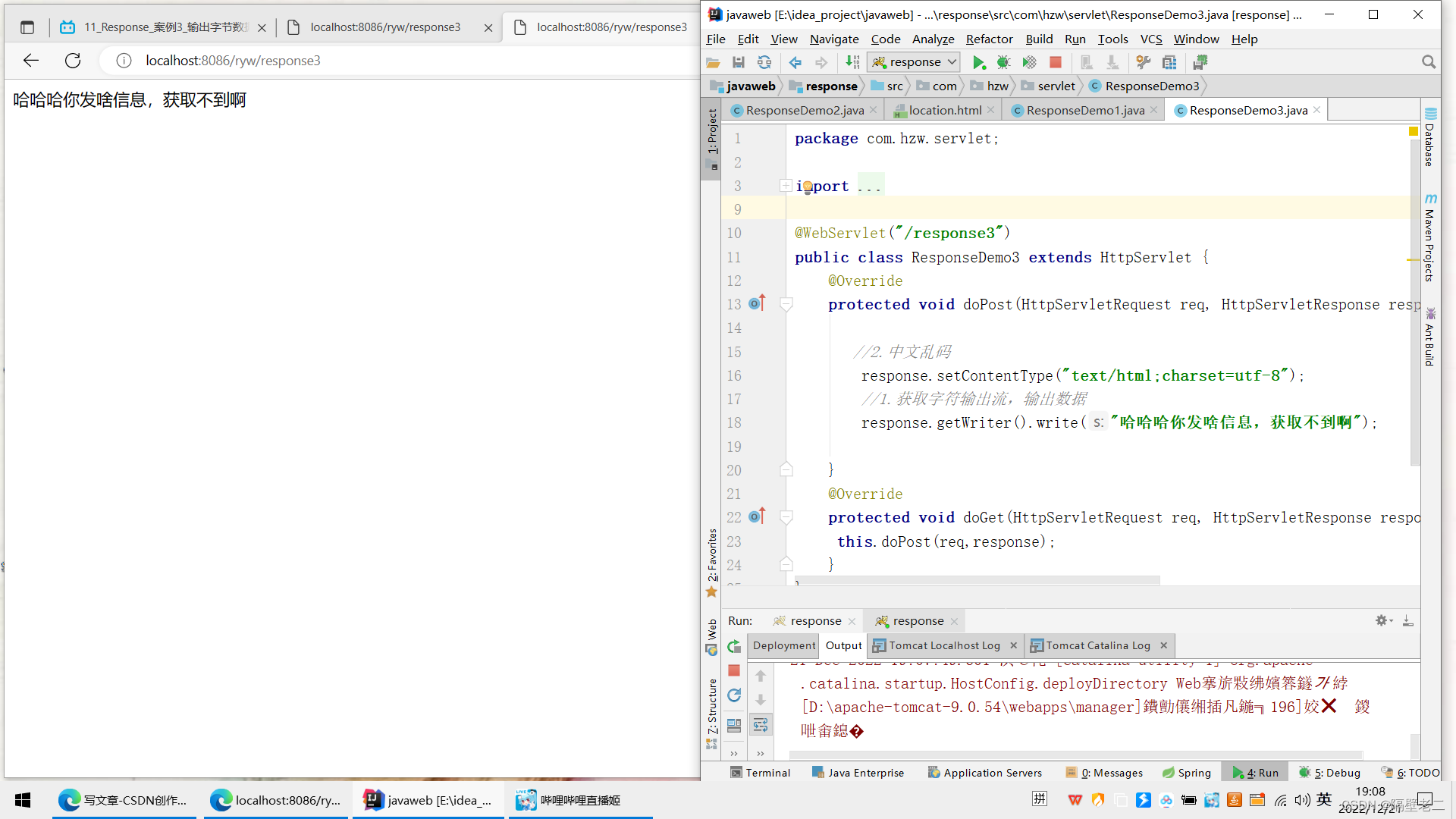Screen dimensions: 1456x819
Task: Click the Update application icon in the Run panel
Action: point(734,695)
